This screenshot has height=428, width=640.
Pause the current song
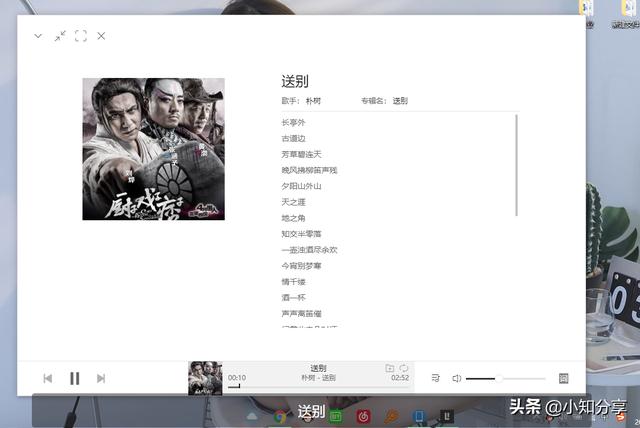click(74, 379)
